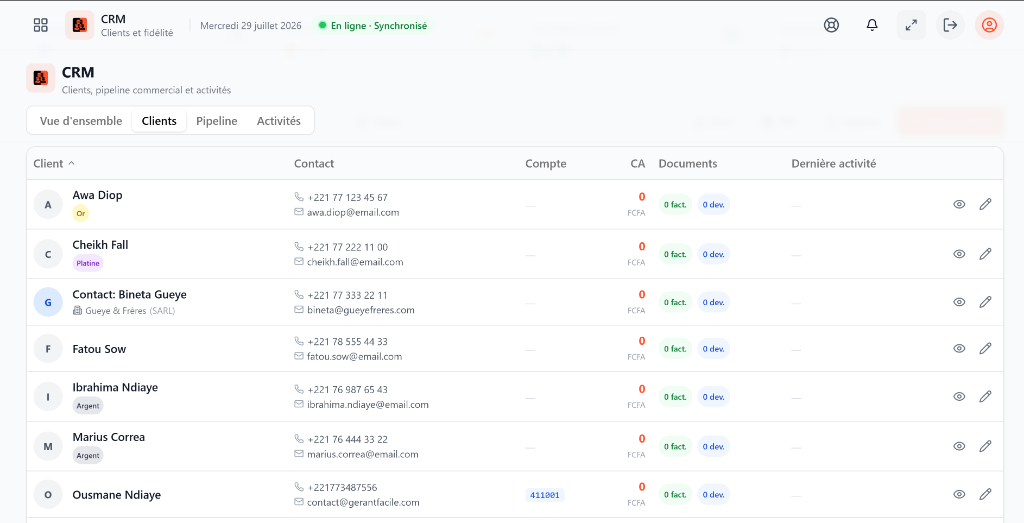Click the account code 411001 badge
This screenshot has width=1024, height=523.
pyautogui.click(x=545, y=495)
